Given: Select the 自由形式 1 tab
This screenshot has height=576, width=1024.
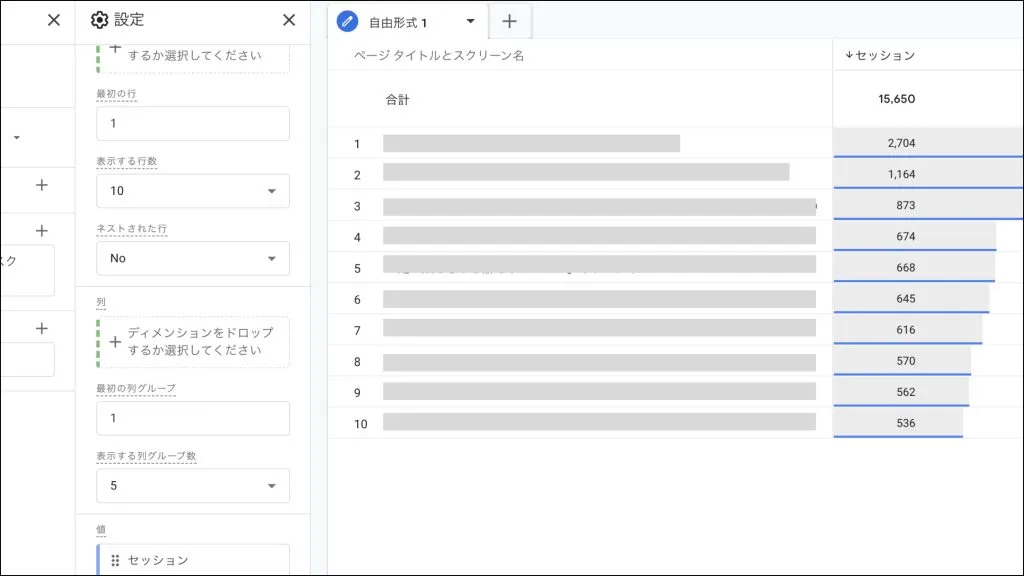Looking at the screenshot, I should pyautogui.click(x=408, y=22).
